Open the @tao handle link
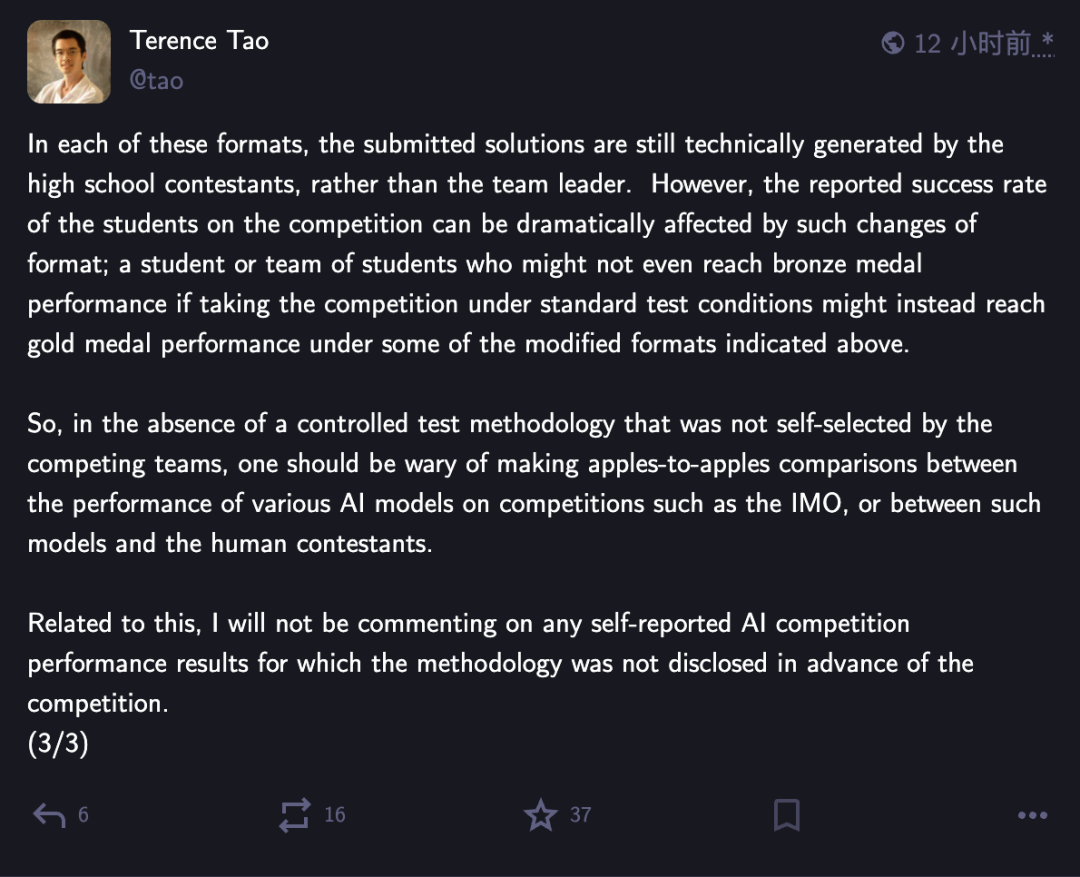Screen dimensions: 1080x877 pyautogui.click(x=156, y=81)
